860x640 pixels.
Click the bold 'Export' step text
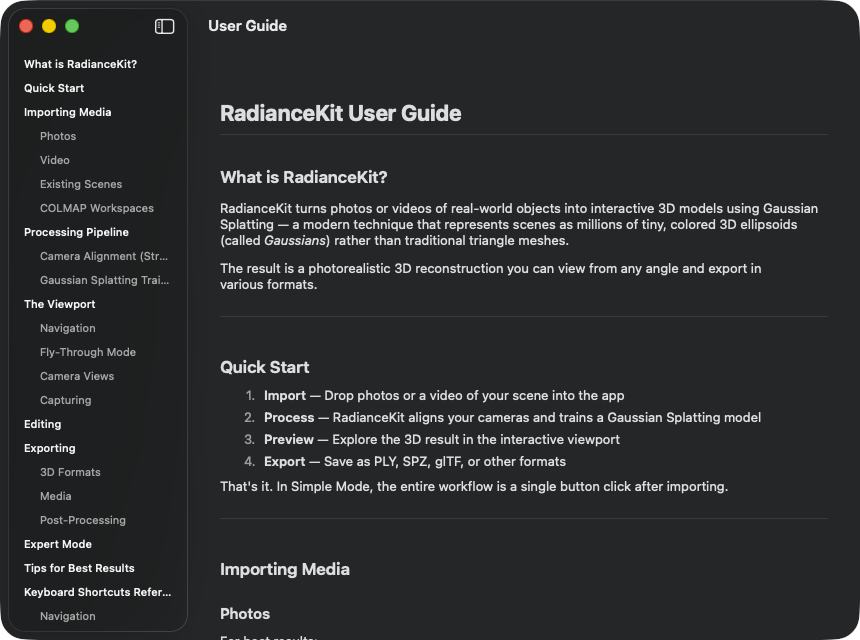pos(284,461)
